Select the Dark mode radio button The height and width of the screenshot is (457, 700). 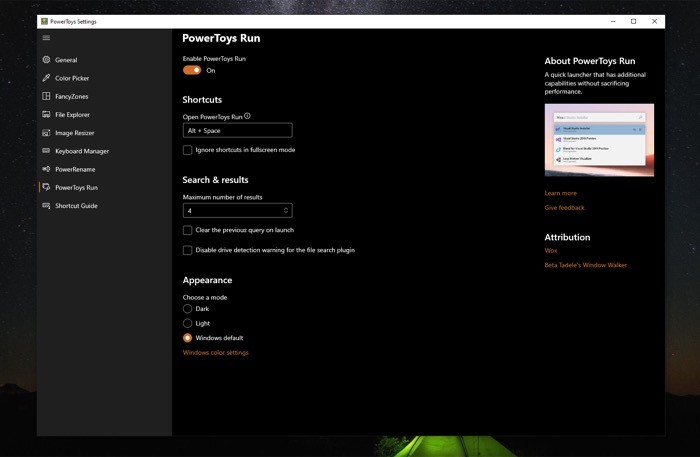188,309
